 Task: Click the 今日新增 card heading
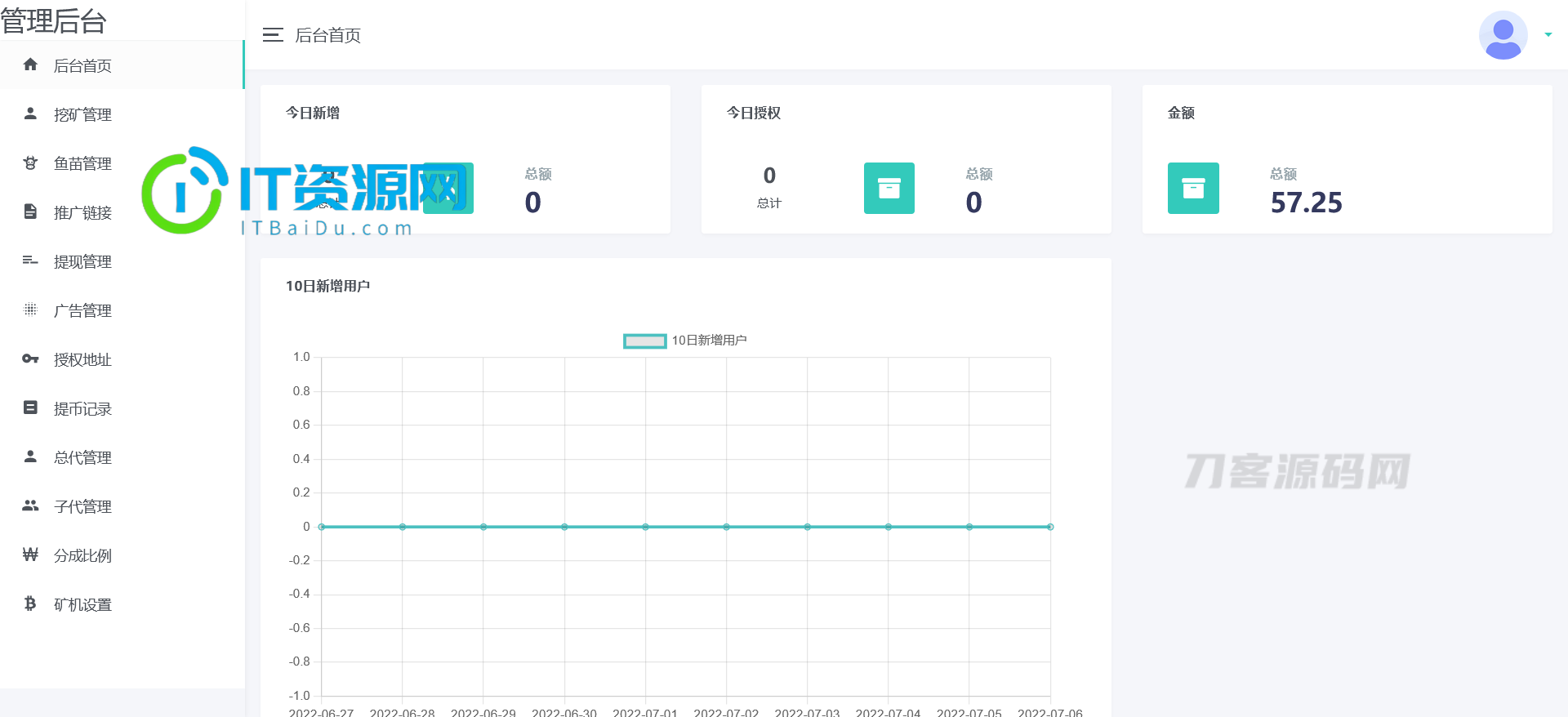(x=313, y=113)
